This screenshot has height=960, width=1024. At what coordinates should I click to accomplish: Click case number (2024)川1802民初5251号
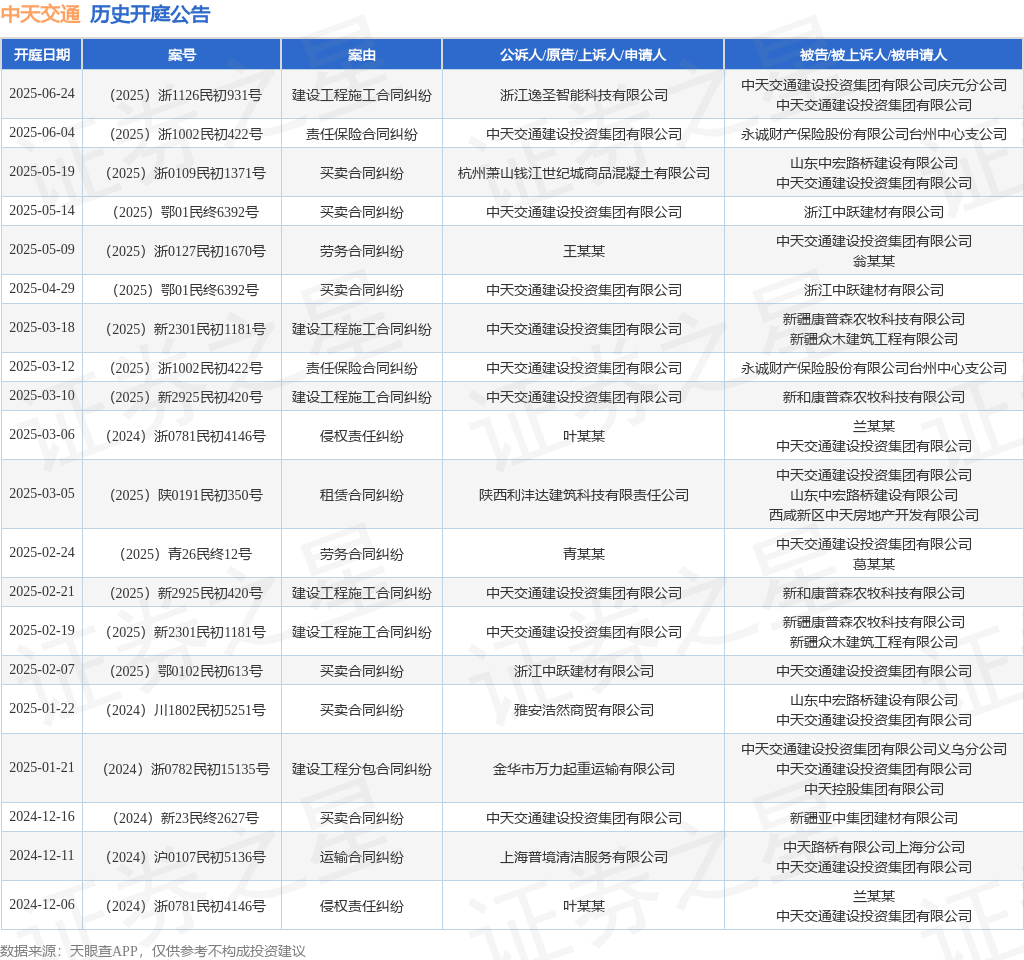(182, 710)
